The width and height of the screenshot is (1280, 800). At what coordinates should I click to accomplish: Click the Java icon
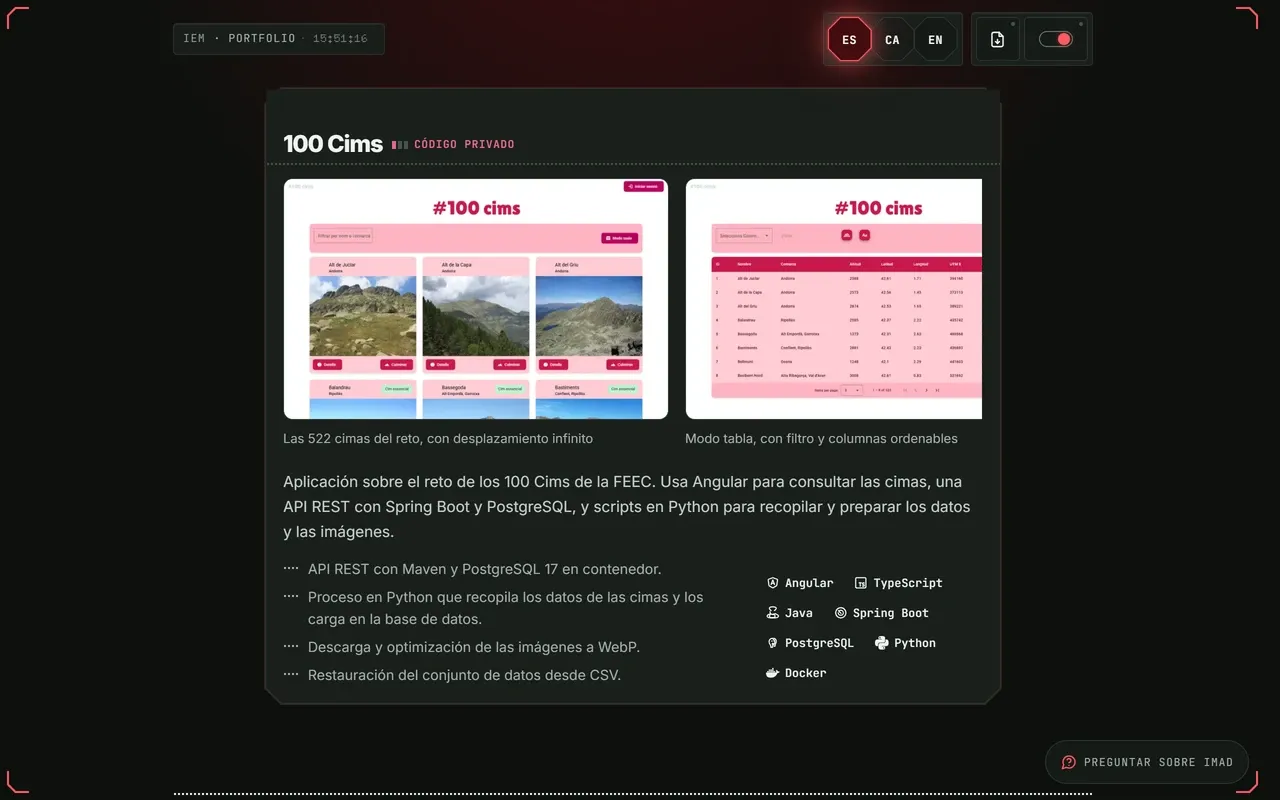(772, 613)
